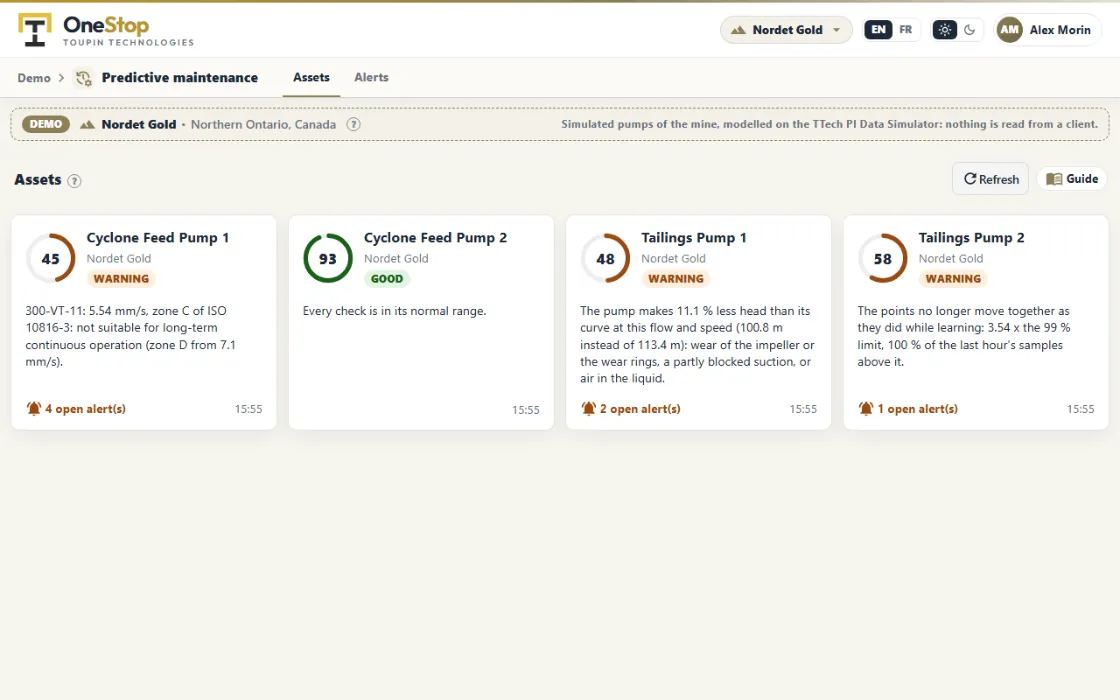Open the Tailings Pump 2 card title

971,238
